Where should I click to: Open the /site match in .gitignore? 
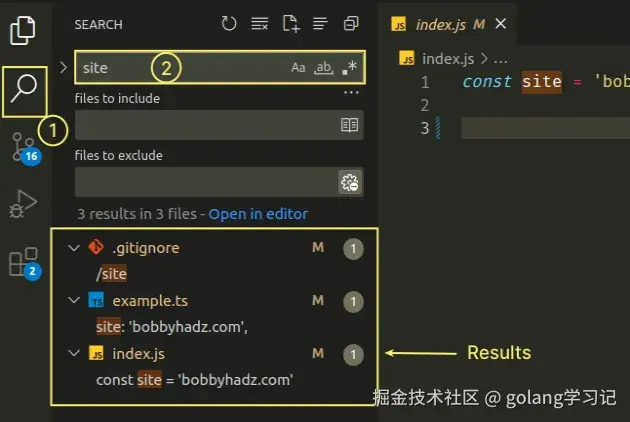(x=111, y=274)
